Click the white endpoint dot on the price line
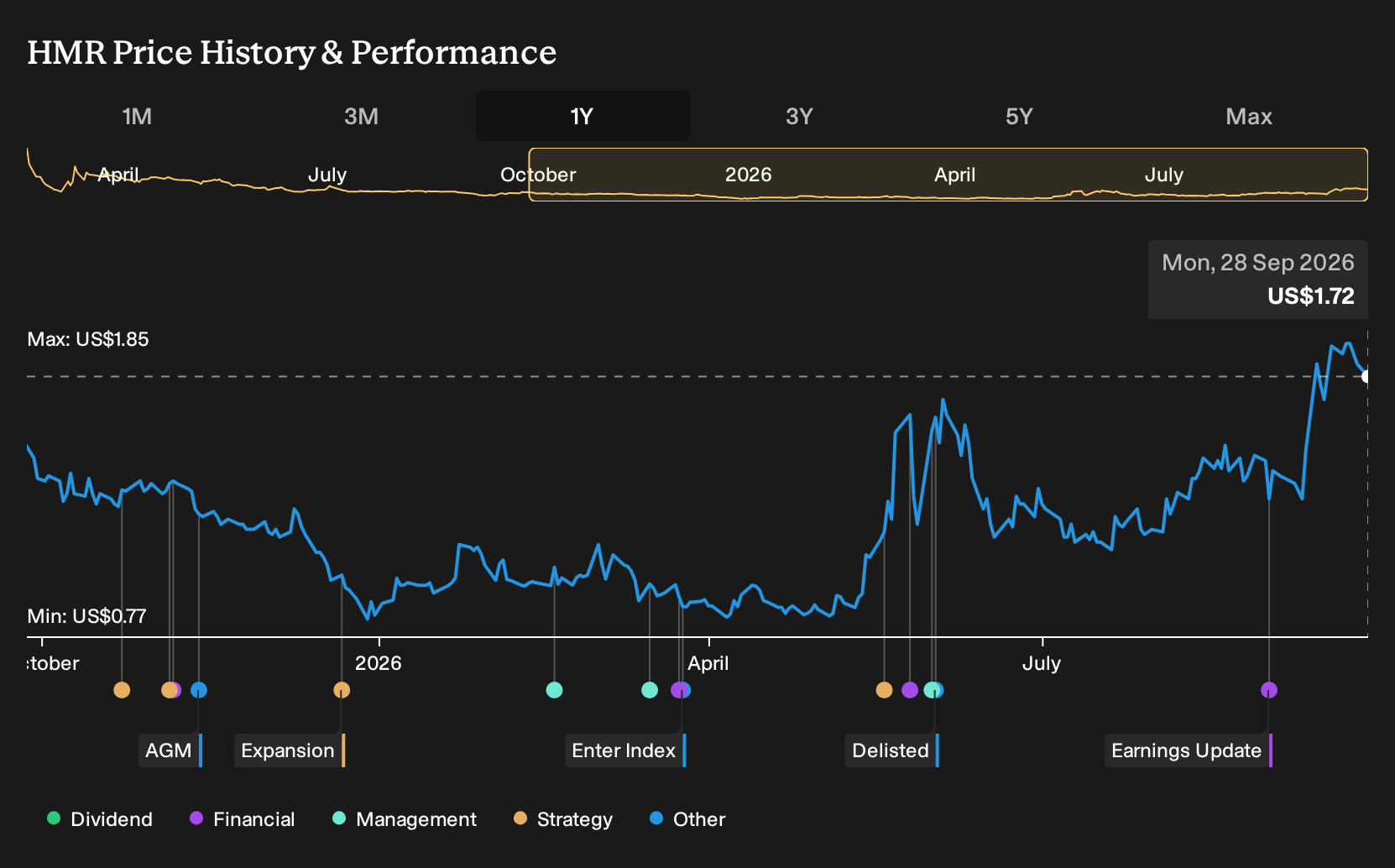This screenshot has width=1395, height=868. coord(1366,376)
